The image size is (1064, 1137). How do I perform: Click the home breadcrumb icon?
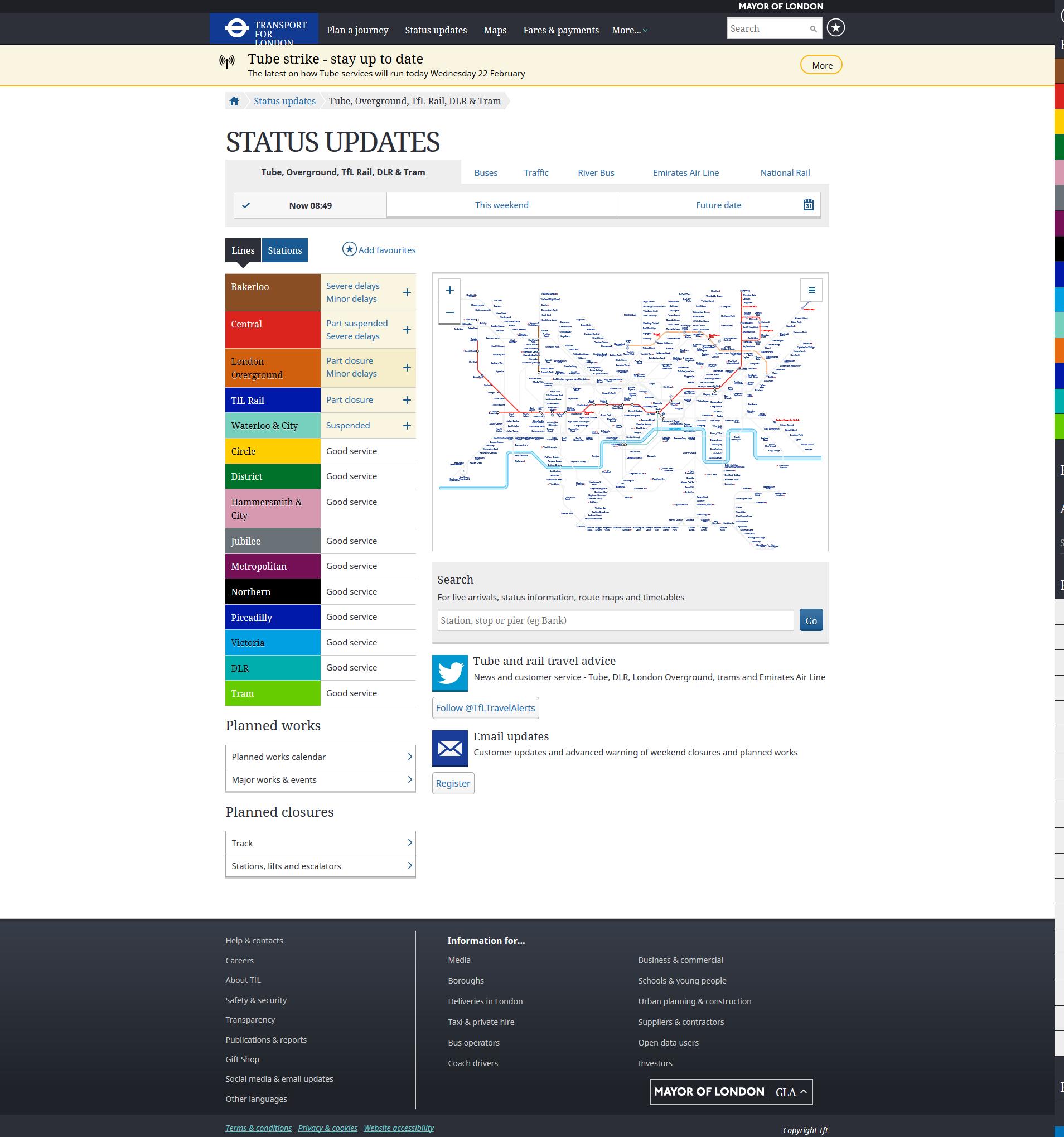click(x=234, y=101)
